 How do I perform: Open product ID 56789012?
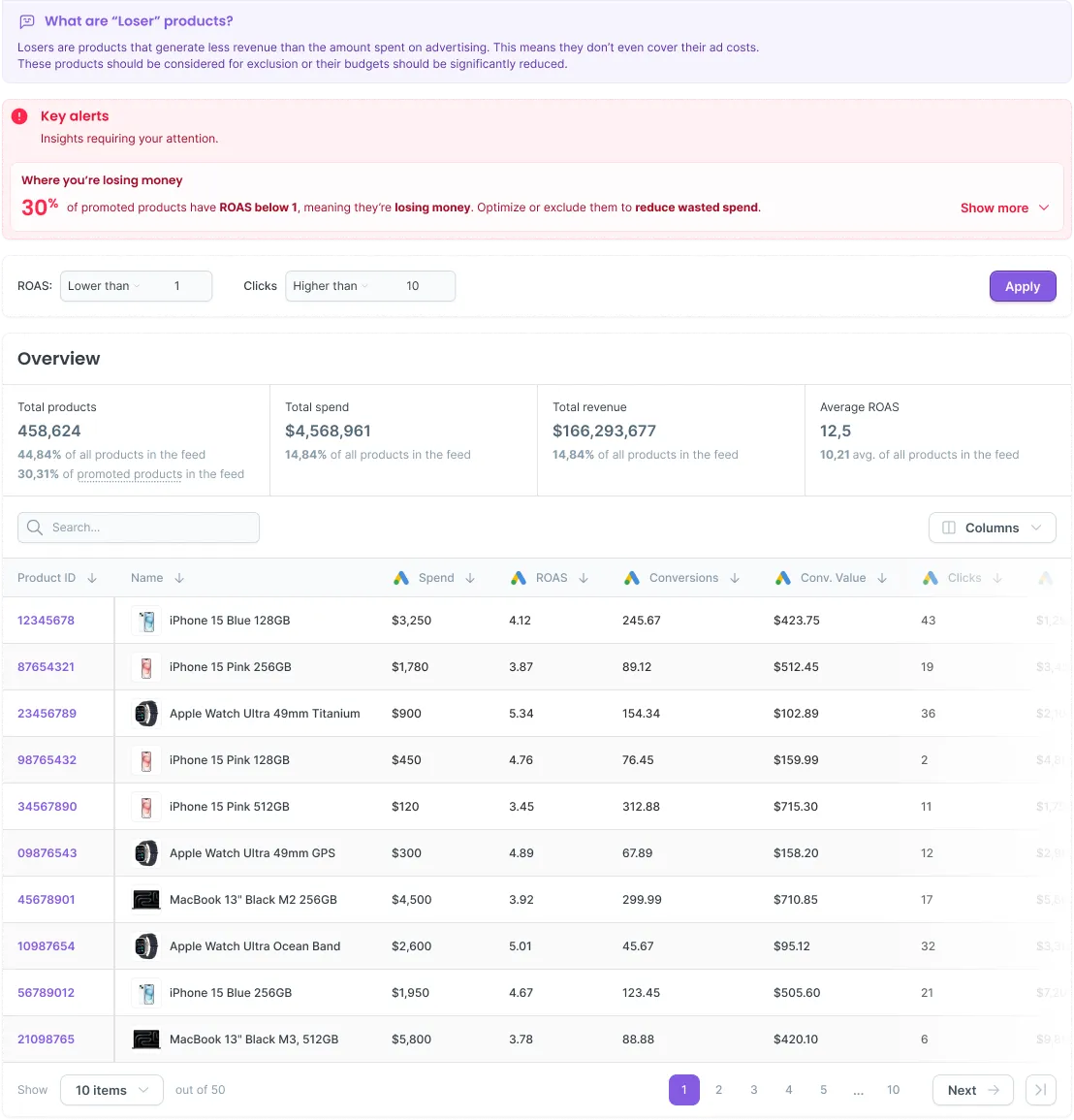(46, 992)
